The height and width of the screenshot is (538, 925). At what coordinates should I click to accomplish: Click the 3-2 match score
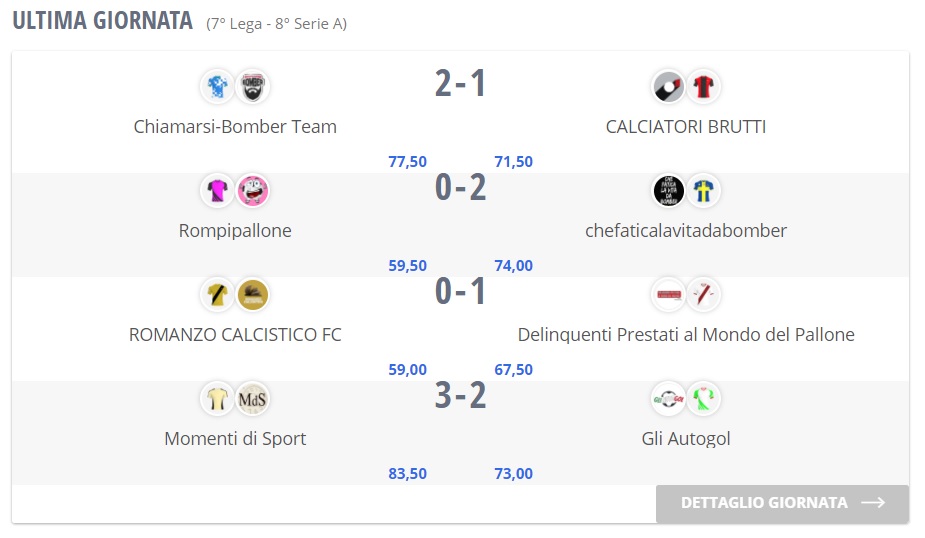click(x=460, y=397)
